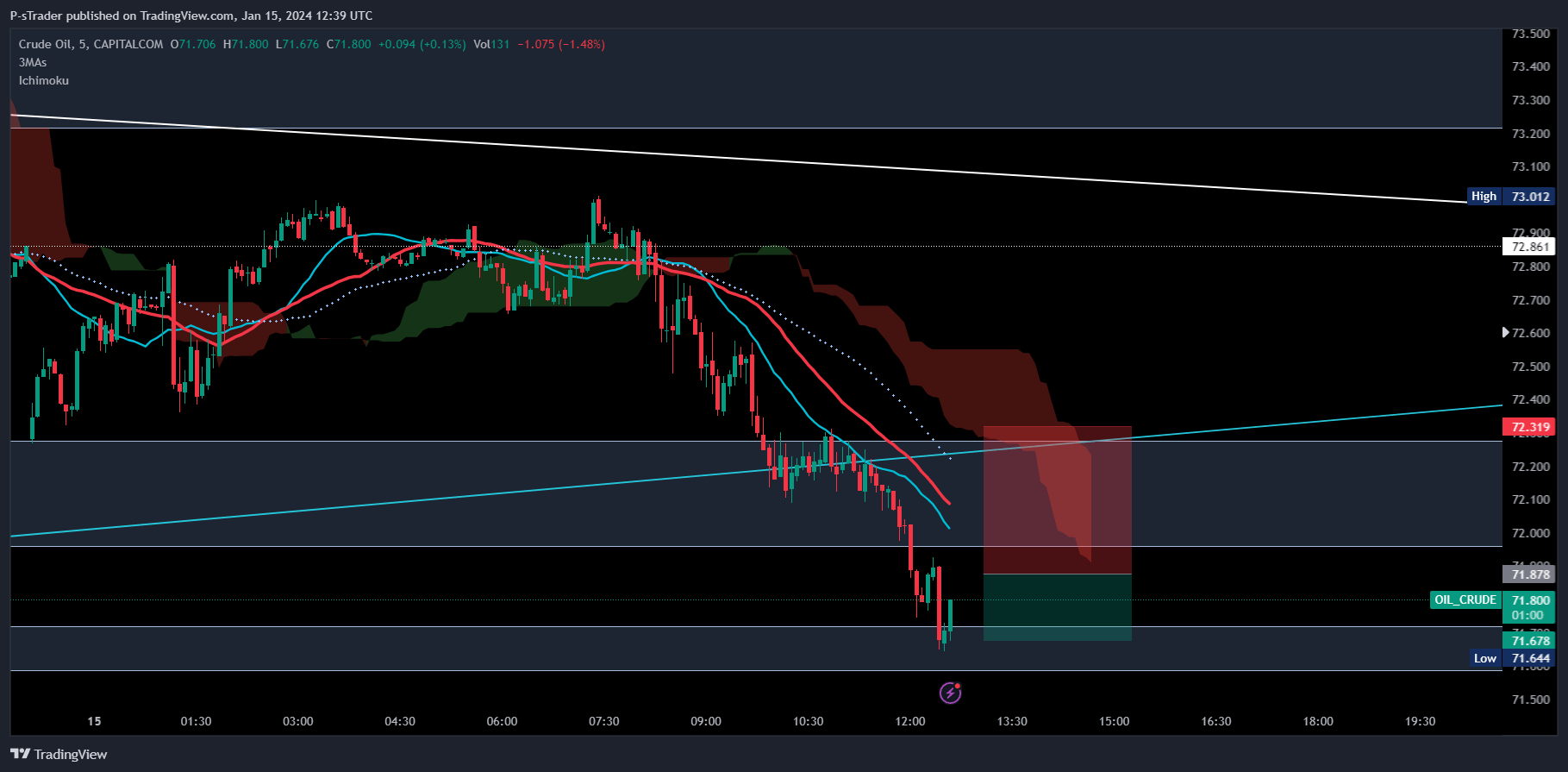Click the publisher line P-sTrader published on TradingView.com
Screen dimensions: 1568x772
(191, 16)
